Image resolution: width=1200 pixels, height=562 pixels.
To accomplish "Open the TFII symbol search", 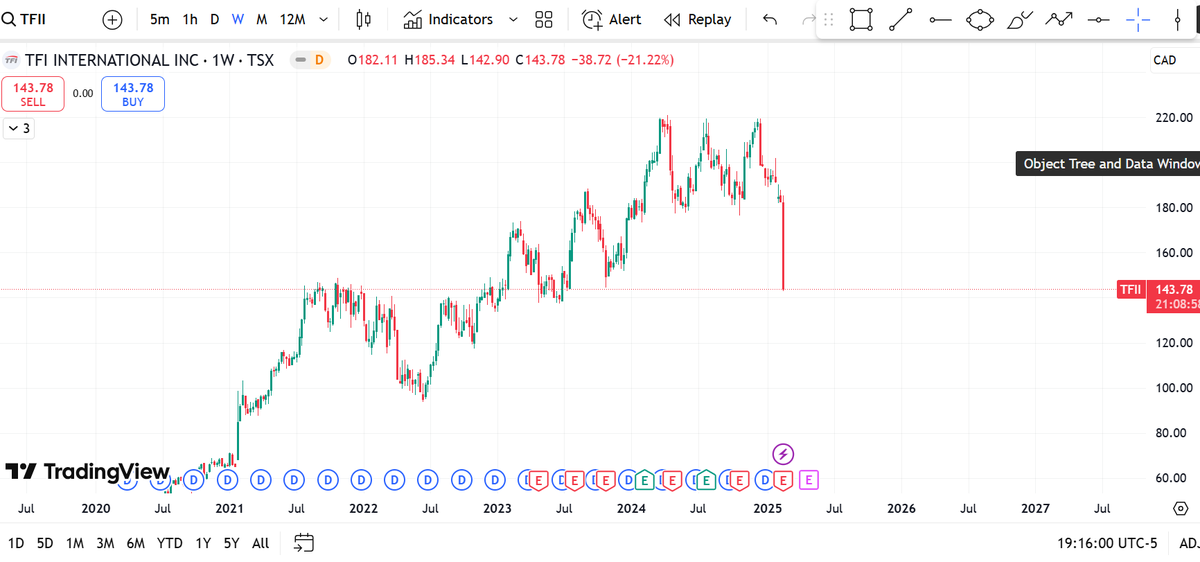I will tap(23, 19).
